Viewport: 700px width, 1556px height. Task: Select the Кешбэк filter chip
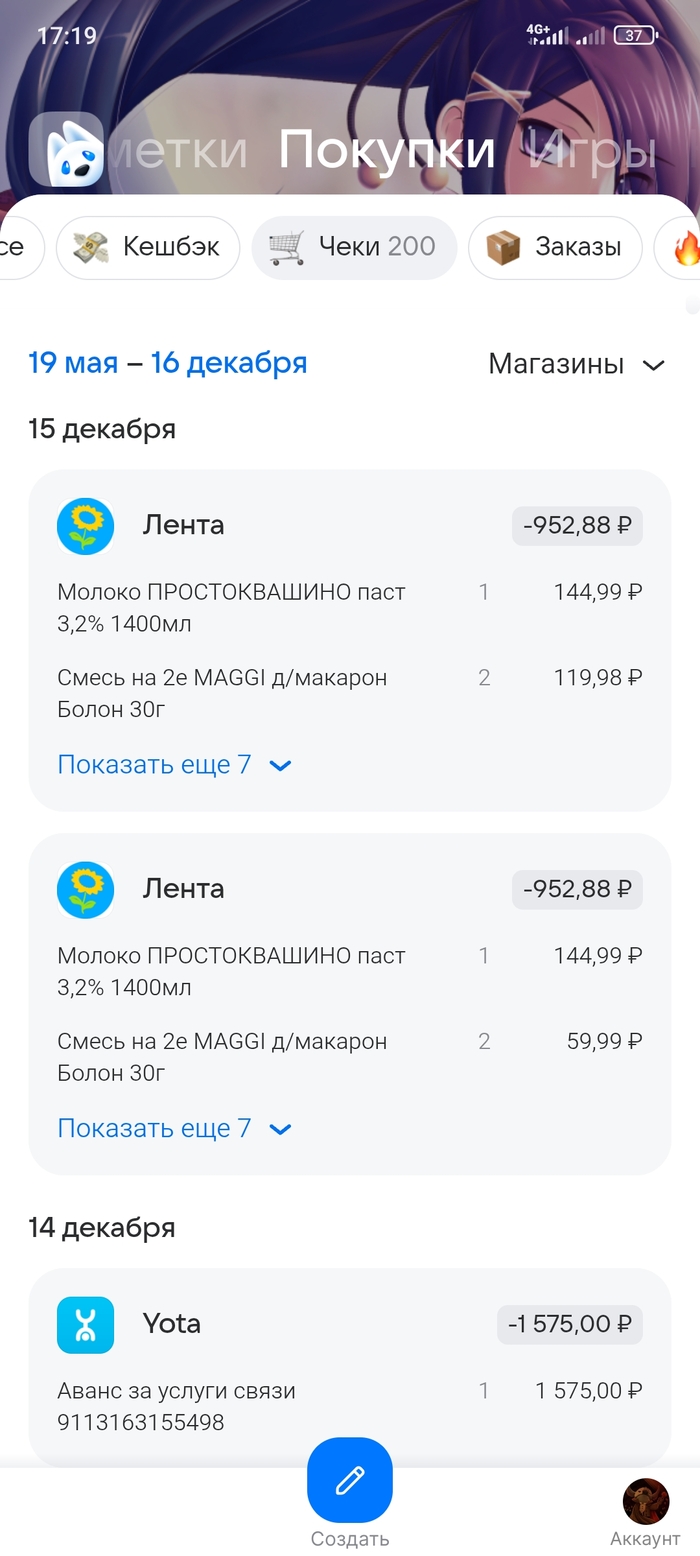pos(148,248)
